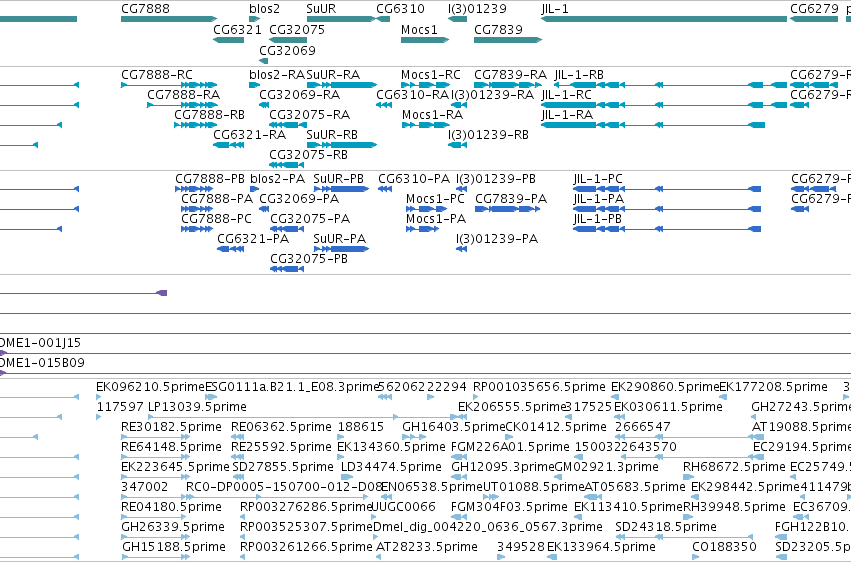The height and width of the screenshot is (562, 851).
Task: Select the Mocs1-RC transcript label
Action: click(x=431, y=74)
